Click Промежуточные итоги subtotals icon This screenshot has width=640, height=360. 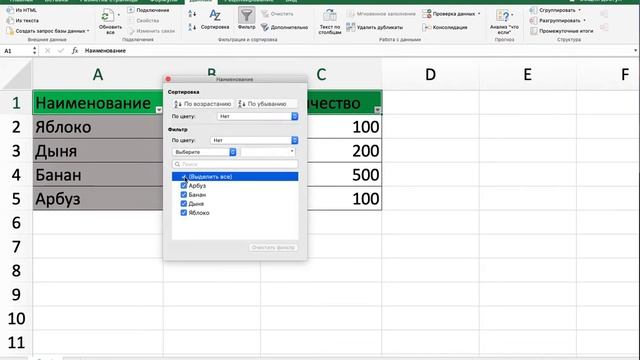point(533,31)
